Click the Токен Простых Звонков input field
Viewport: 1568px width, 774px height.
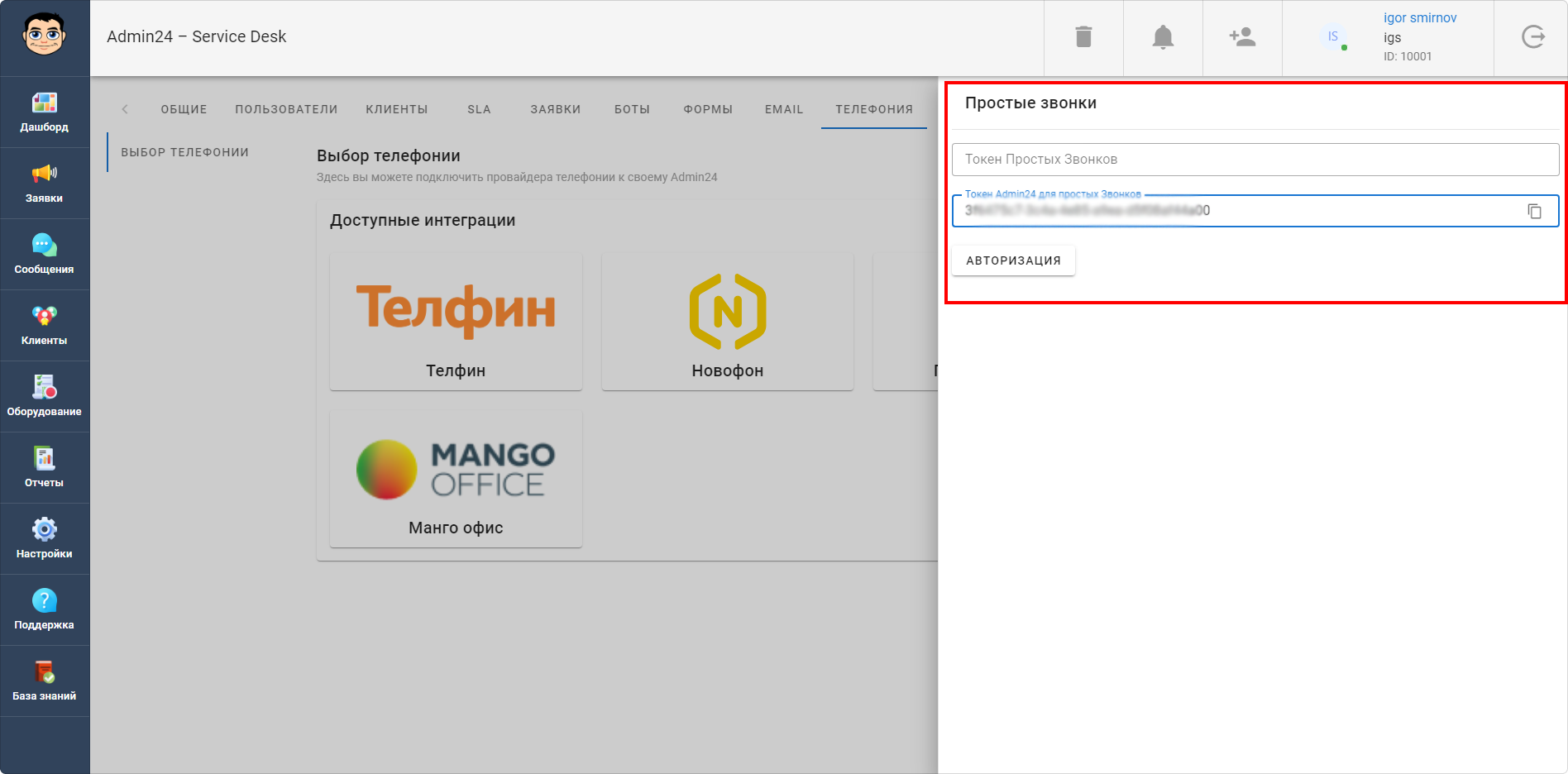(x=1255, y=160)
